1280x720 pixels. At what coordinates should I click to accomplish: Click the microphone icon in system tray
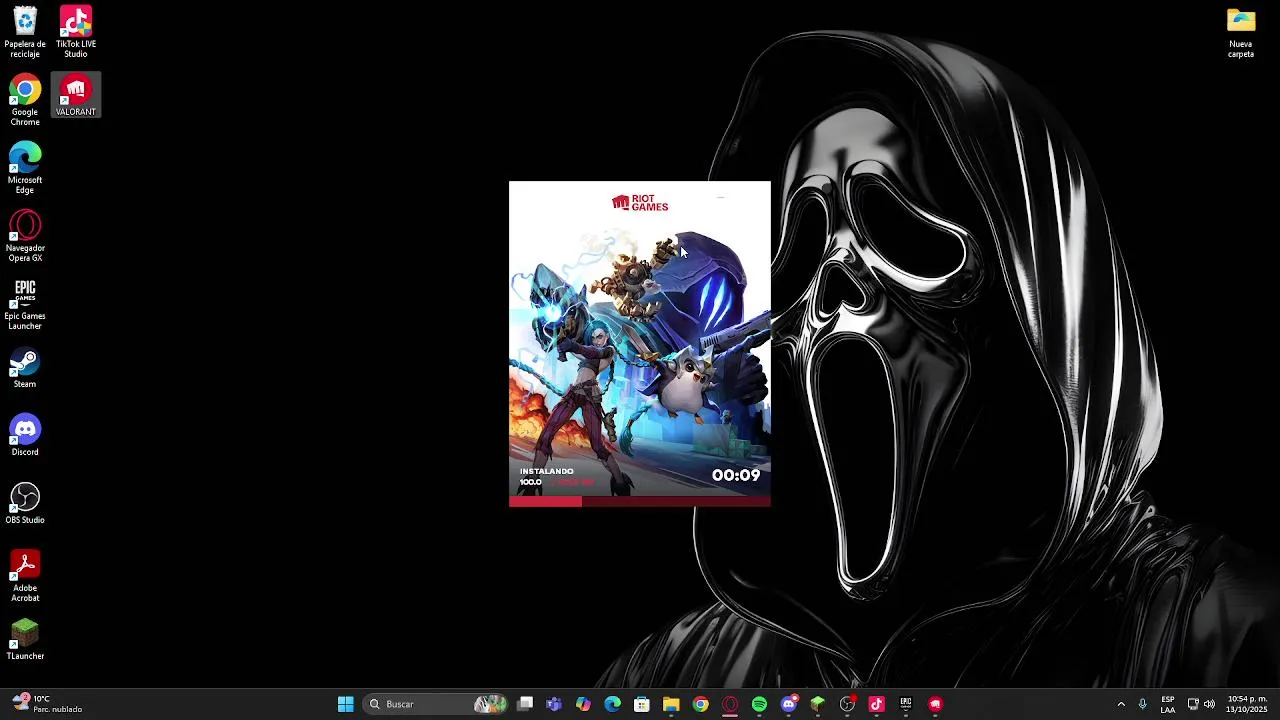click(x=1142, y=704)
